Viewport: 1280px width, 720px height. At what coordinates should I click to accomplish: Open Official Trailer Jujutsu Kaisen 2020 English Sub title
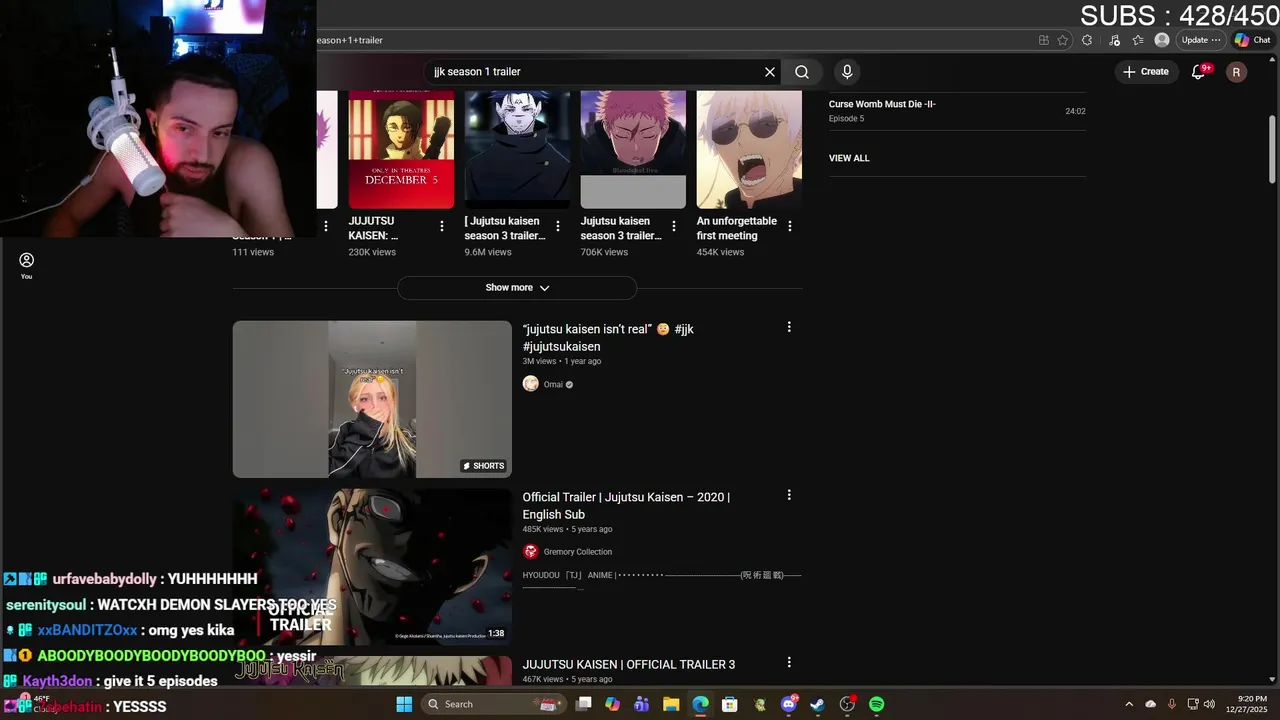click(x=626, y=506)
